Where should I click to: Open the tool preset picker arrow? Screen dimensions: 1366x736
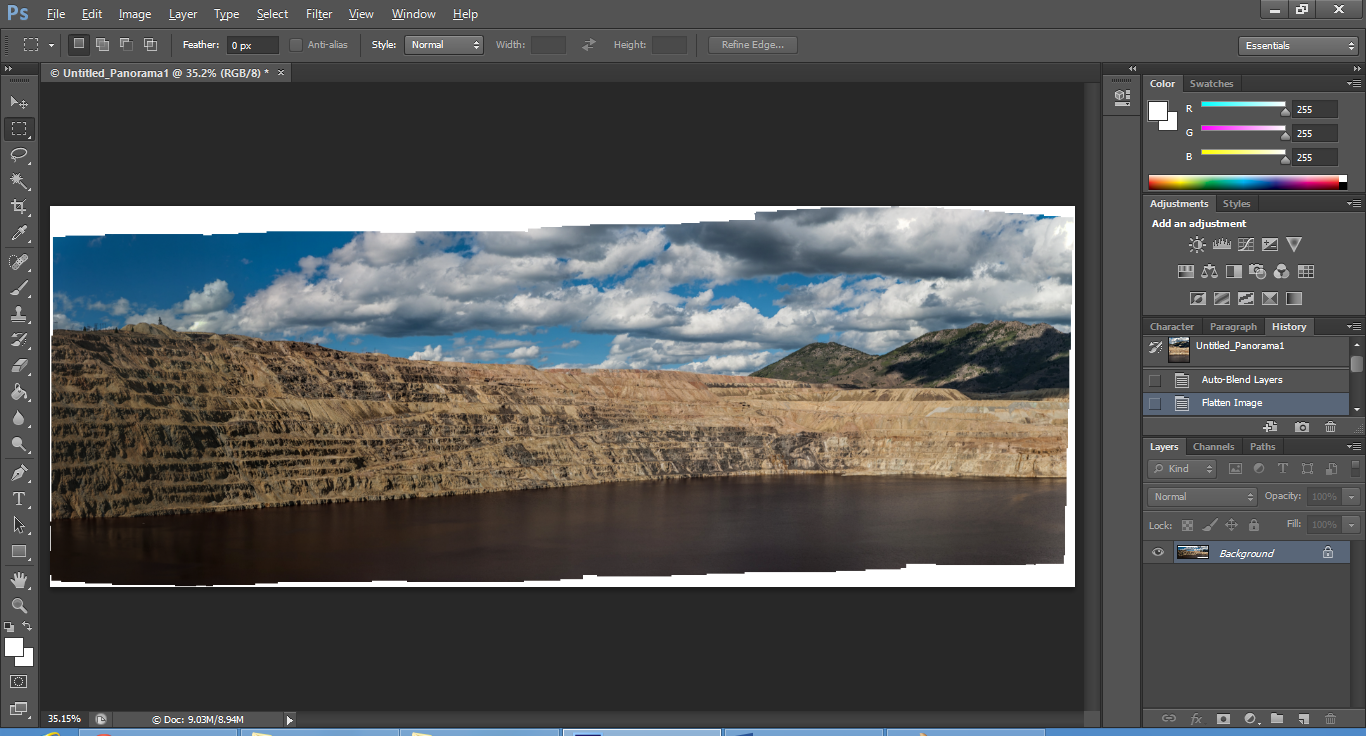coord(51,45)
